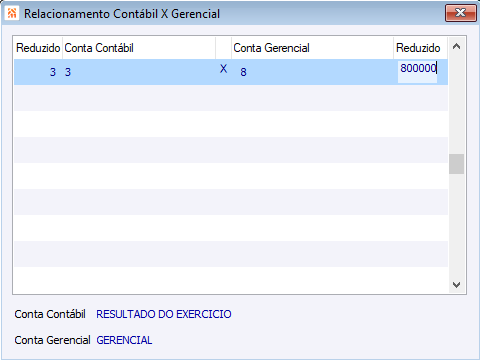Image resolution: width=480 pixels, height=360 pixels.
Task: Click the Reduzido field containing 800000
Action: tap(418, 71)
